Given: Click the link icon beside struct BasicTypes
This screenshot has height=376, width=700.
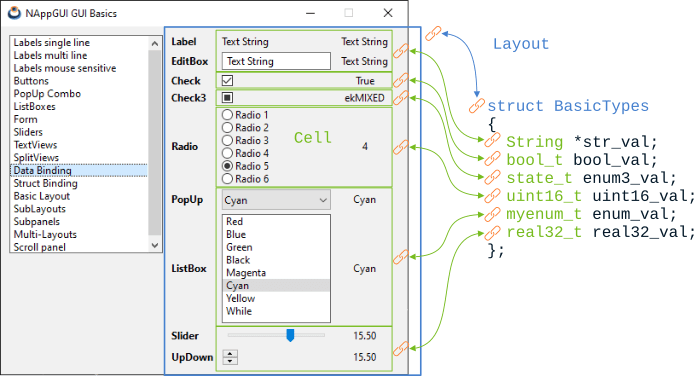Looking at the screenshot, I should pyautogui.click(x=476, y=106).
